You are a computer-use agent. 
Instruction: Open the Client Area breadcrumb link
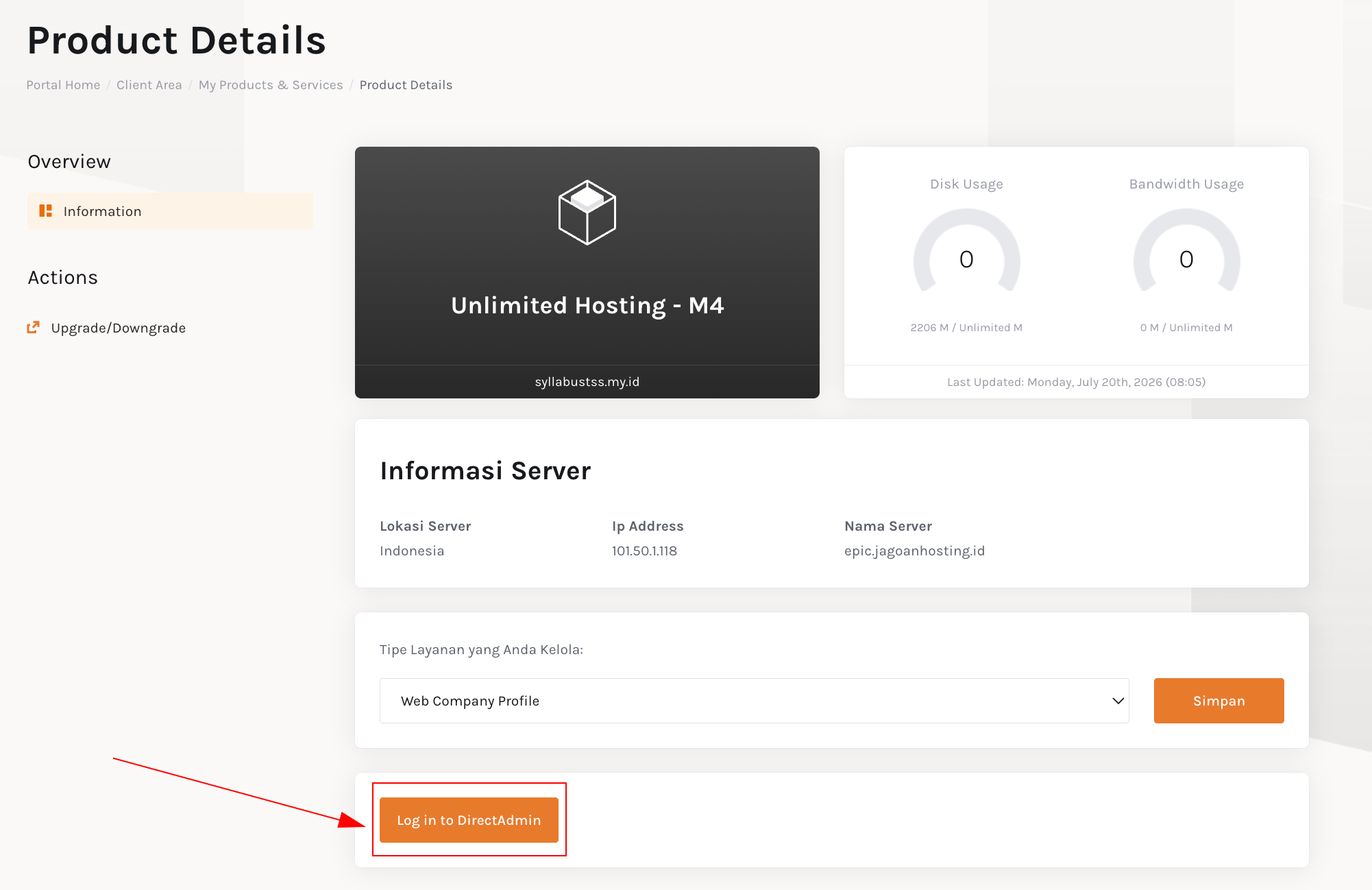tap(149, 85)
